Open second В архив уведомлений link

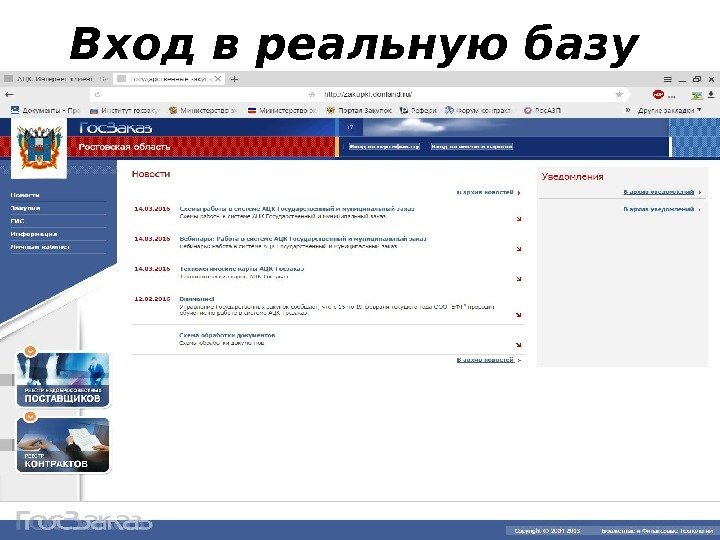point(658,209)
